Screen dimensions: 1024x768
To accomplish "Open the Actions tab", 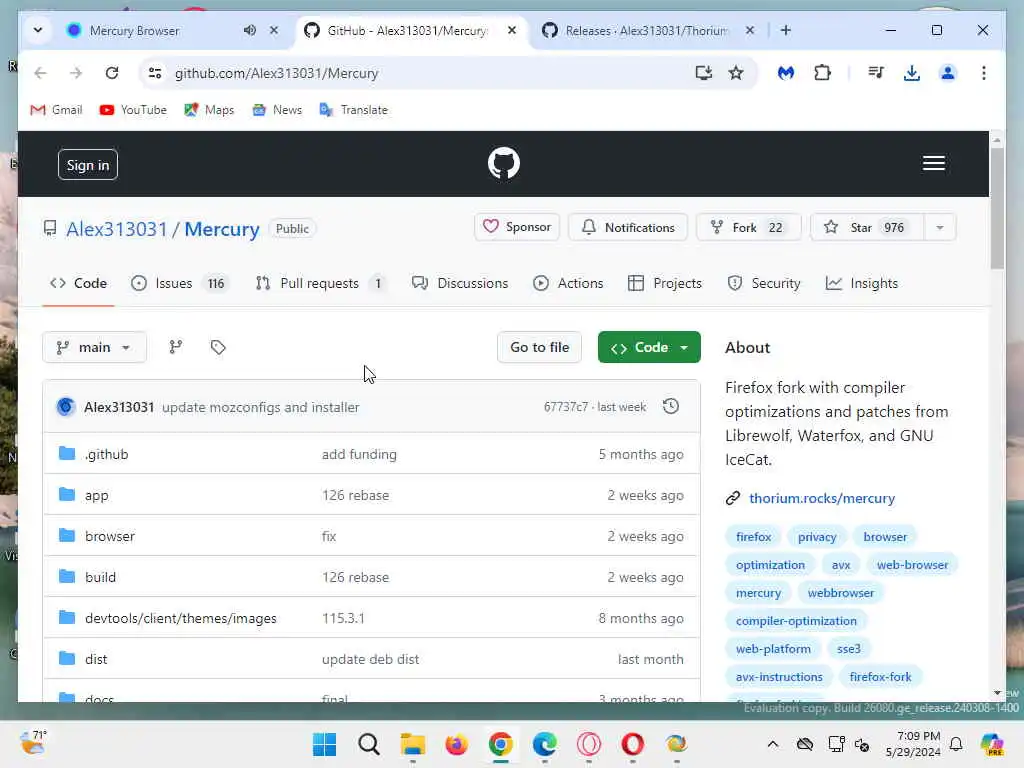I will pos(568,283).
